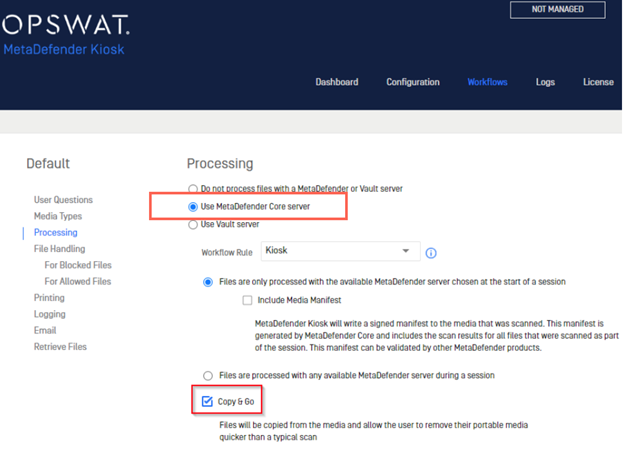Choose Do not process files option
This screenshot has height=449, width=624.
click(x=193, y=189)
